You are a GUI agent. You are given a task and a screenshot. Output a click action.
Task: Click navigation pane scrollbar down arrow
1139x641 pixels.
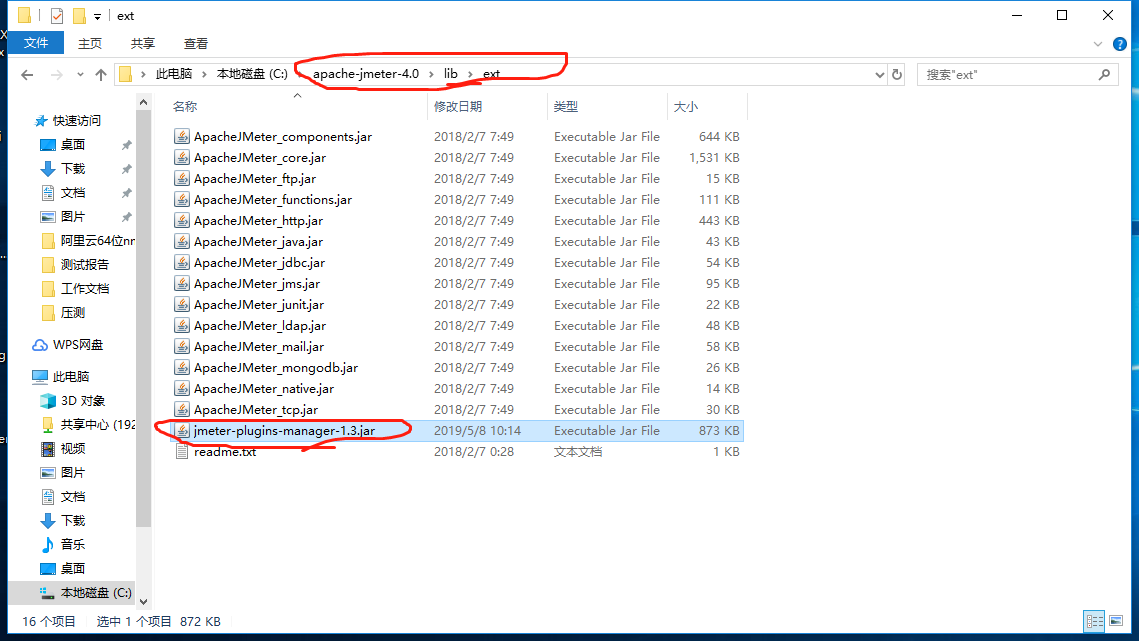pyautogui.click(x=144, y=602)
